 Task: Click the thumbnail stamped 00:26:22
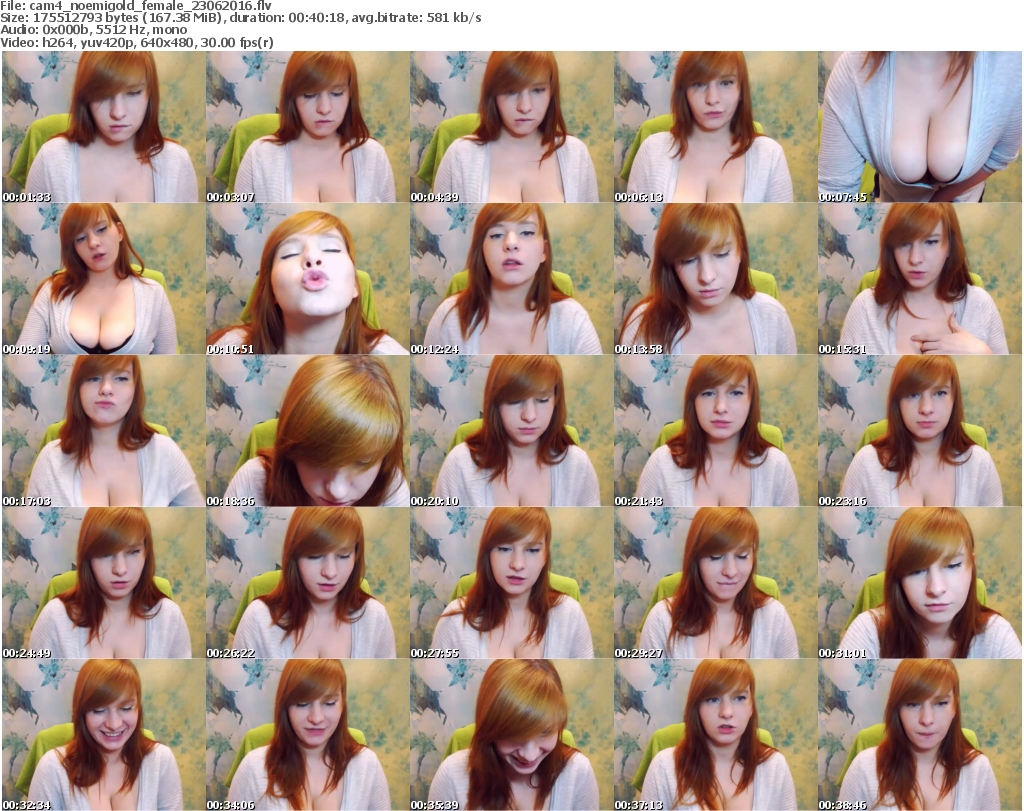(308, 583)
